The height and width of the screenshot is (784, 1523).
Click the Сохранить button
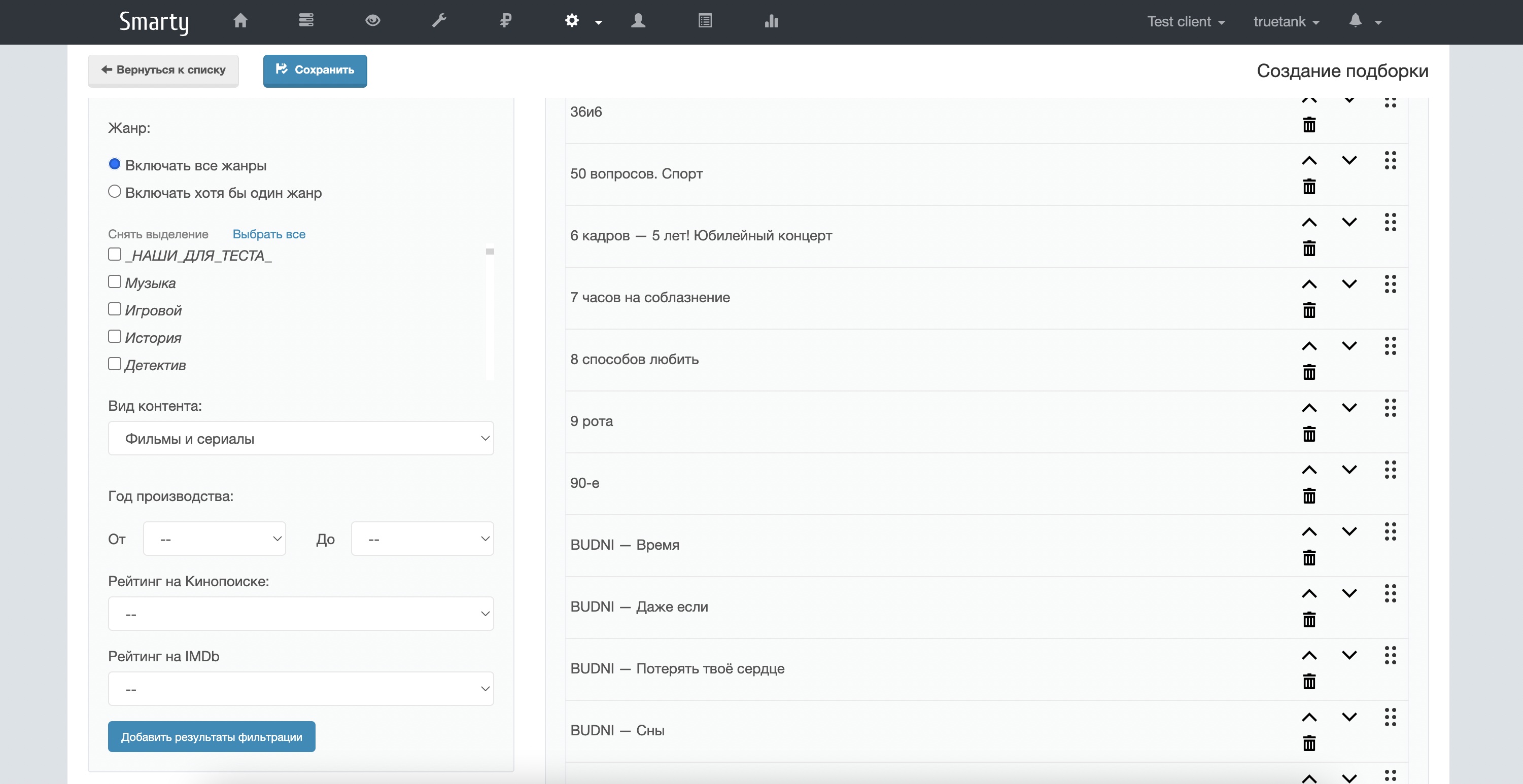[x=315, y=70]
